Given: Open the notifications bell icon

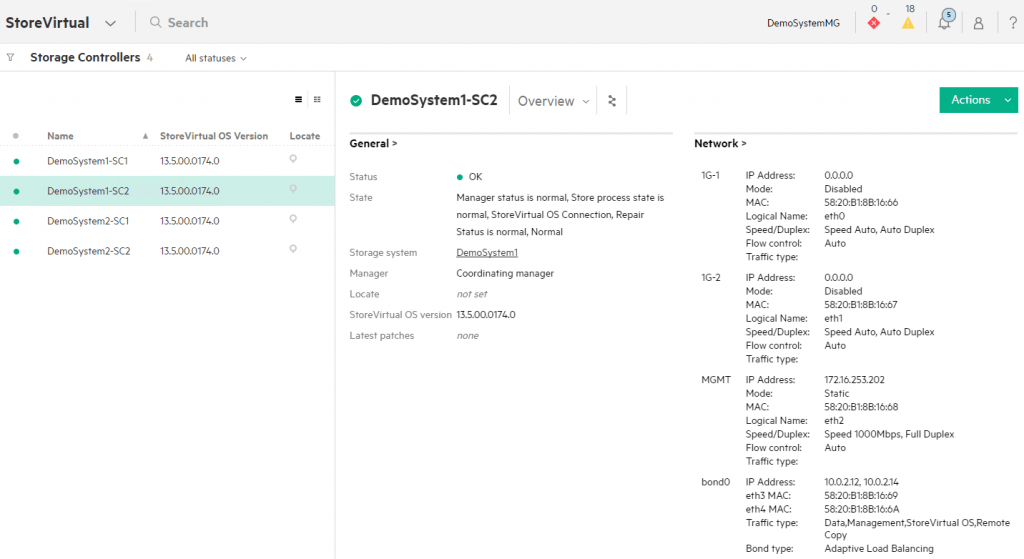Looking at the screenshot, I should tap(944, 23).
